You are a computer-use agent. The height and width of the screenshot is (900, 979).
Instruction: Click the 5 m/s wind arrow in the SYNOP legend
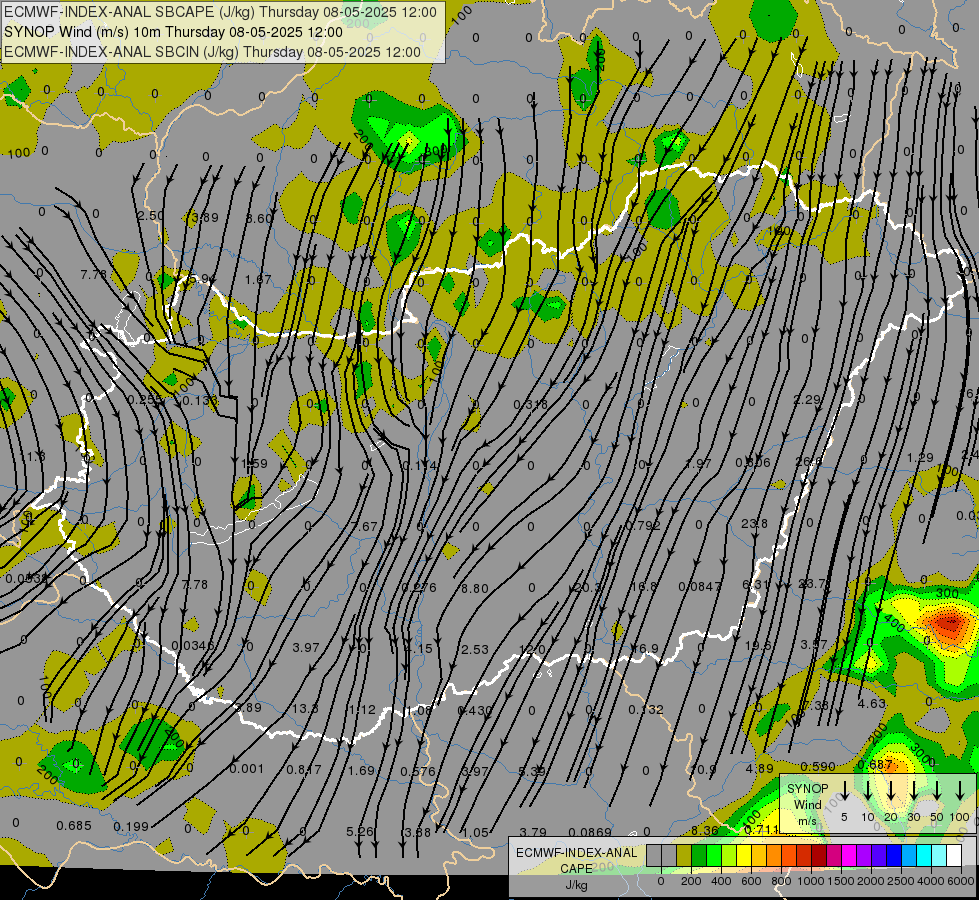click(x=844, y=789)
